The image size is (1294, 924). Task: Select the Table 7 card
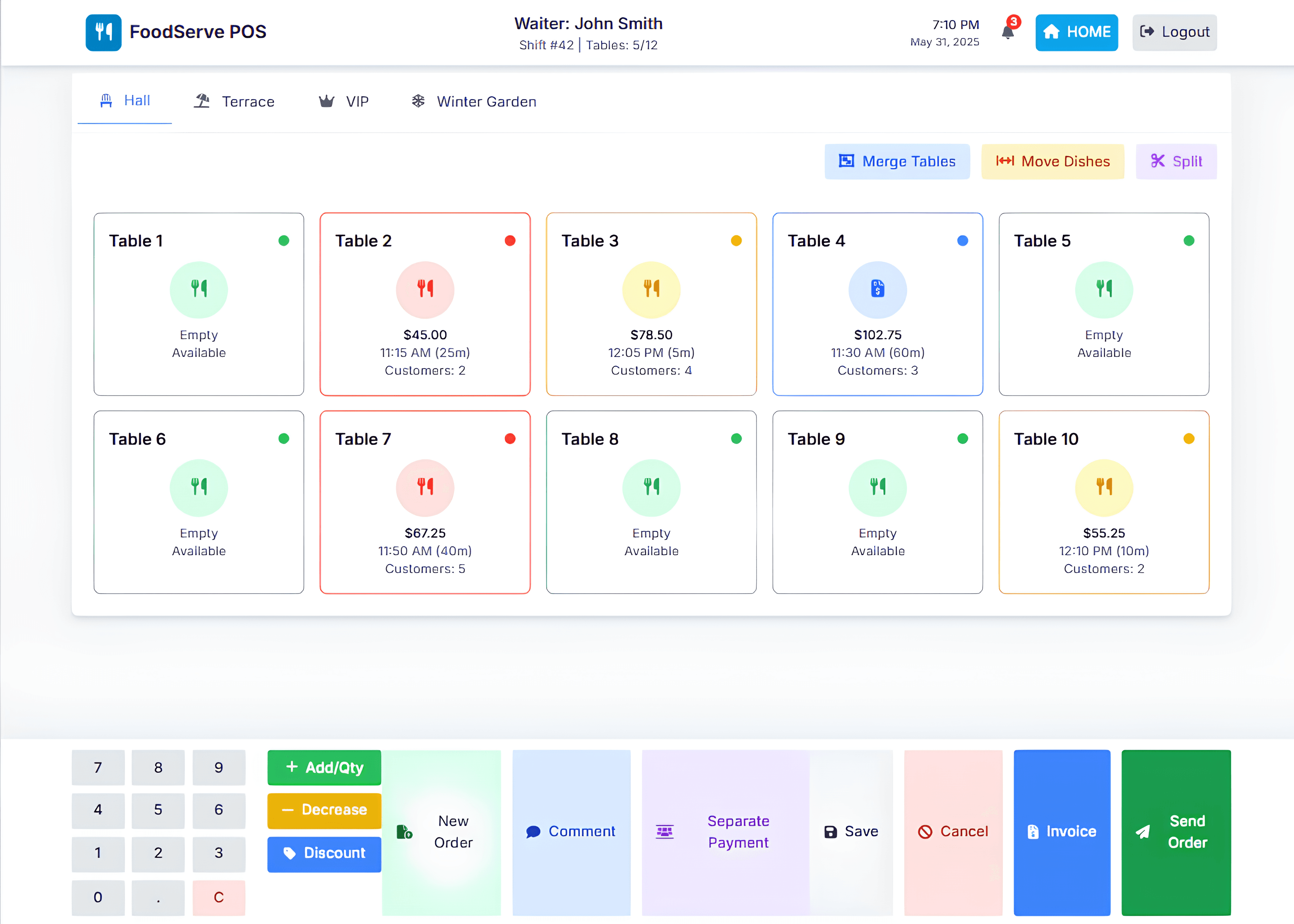tap(425, 502)
